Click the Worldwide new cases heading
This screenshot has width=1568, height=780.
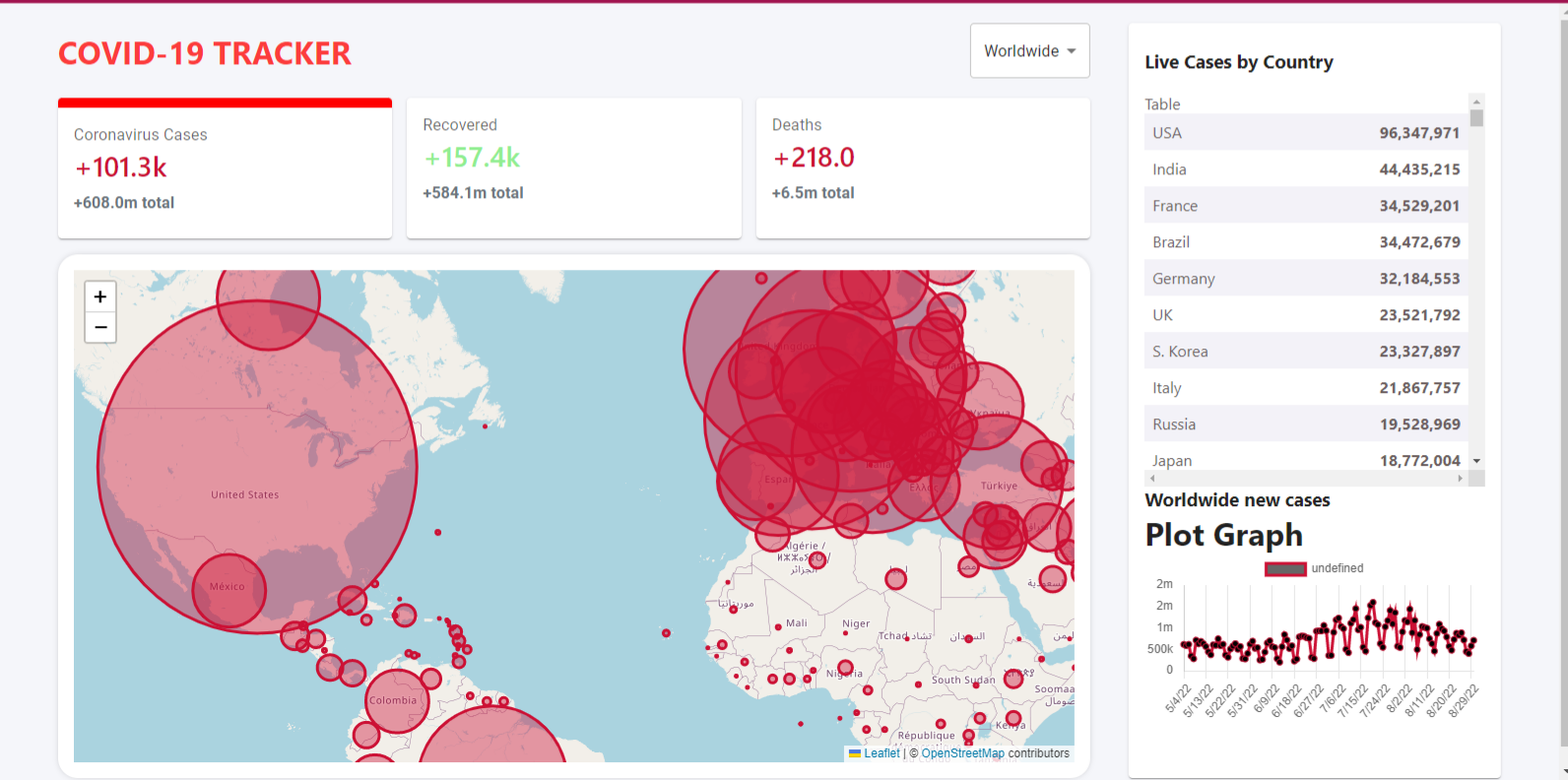[1237, 500]
